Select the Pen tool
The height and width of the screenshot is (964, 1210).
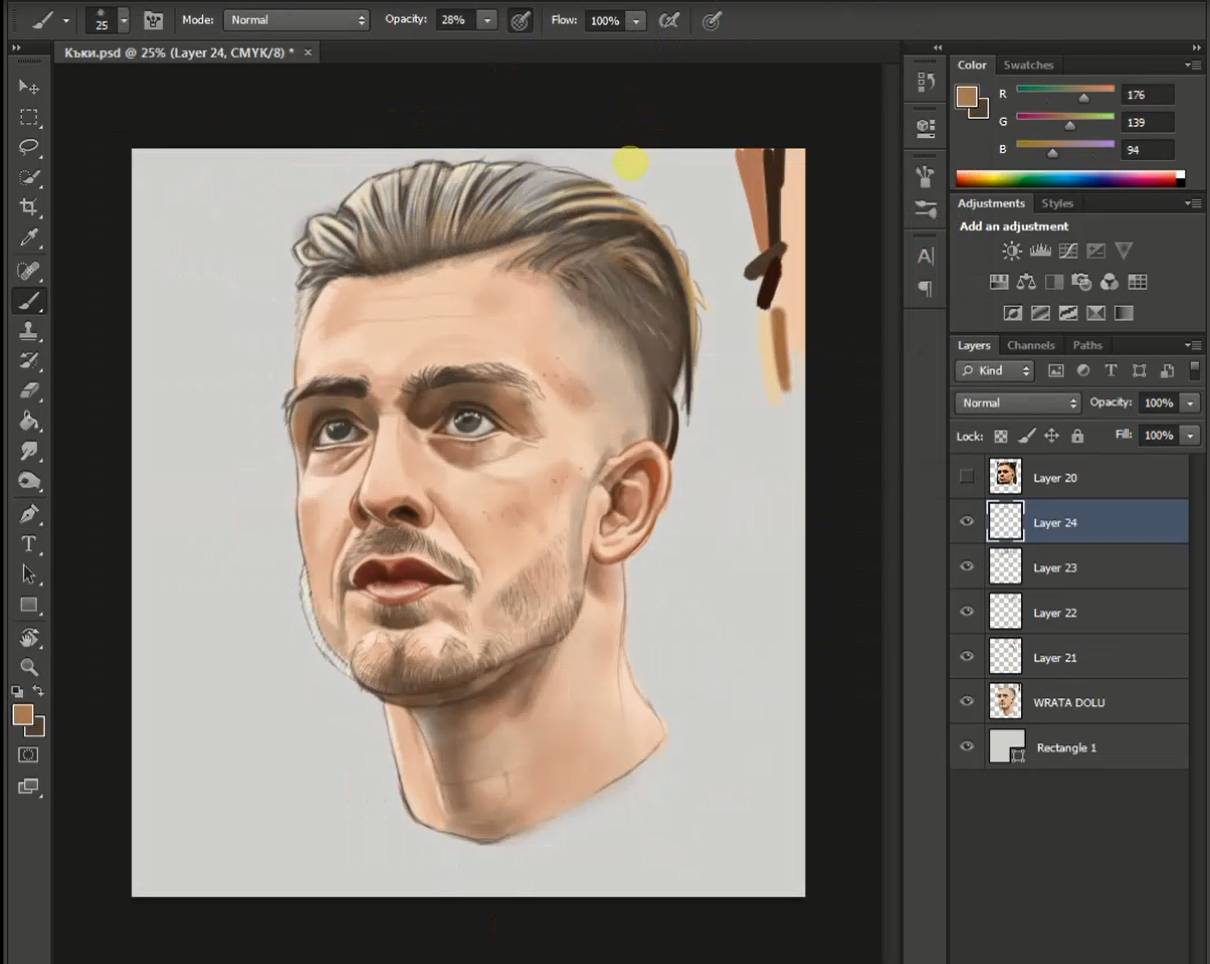pyautogui.click(x=29, y=514)
